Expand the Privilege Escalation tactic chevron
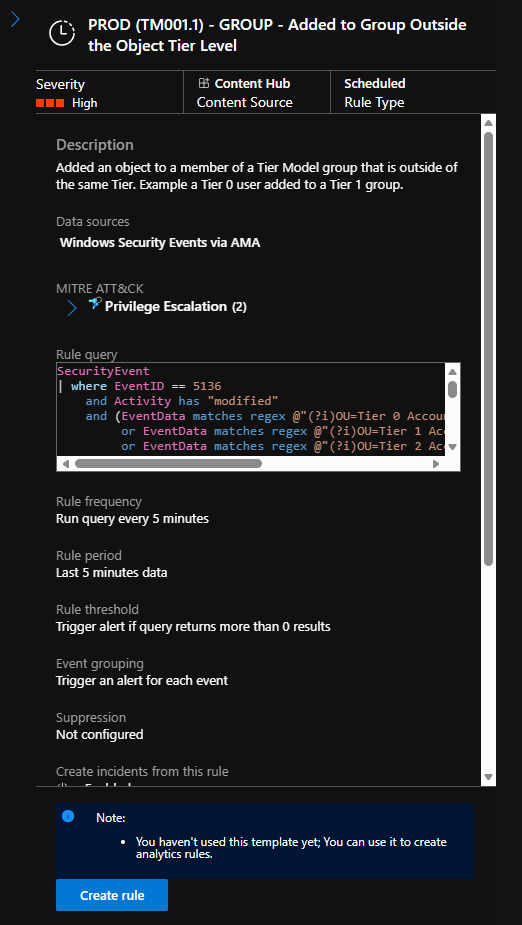 (72, 308)
